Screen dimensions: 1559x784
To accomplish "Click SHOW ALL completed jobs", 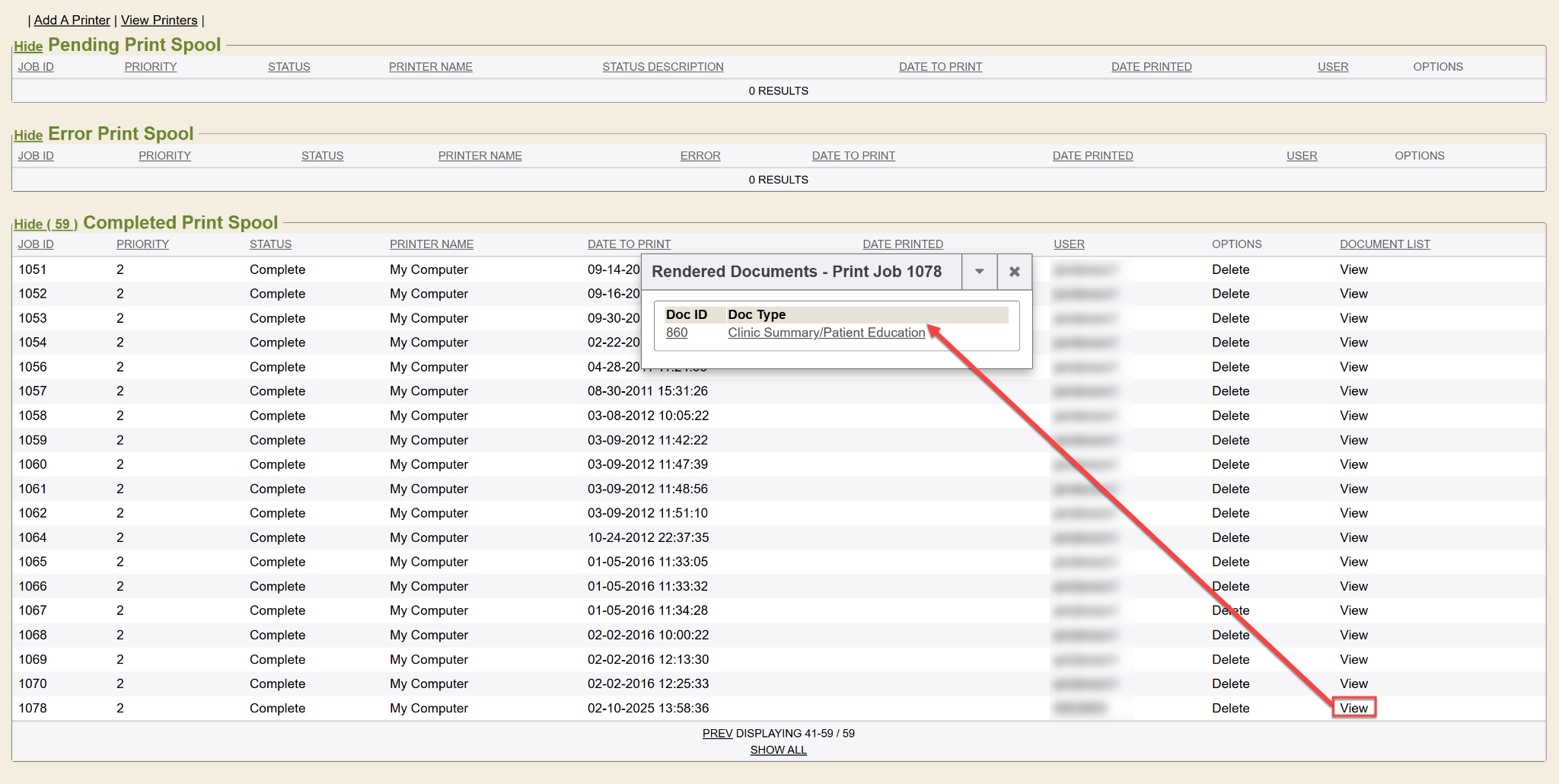I will tap(778, 750).
